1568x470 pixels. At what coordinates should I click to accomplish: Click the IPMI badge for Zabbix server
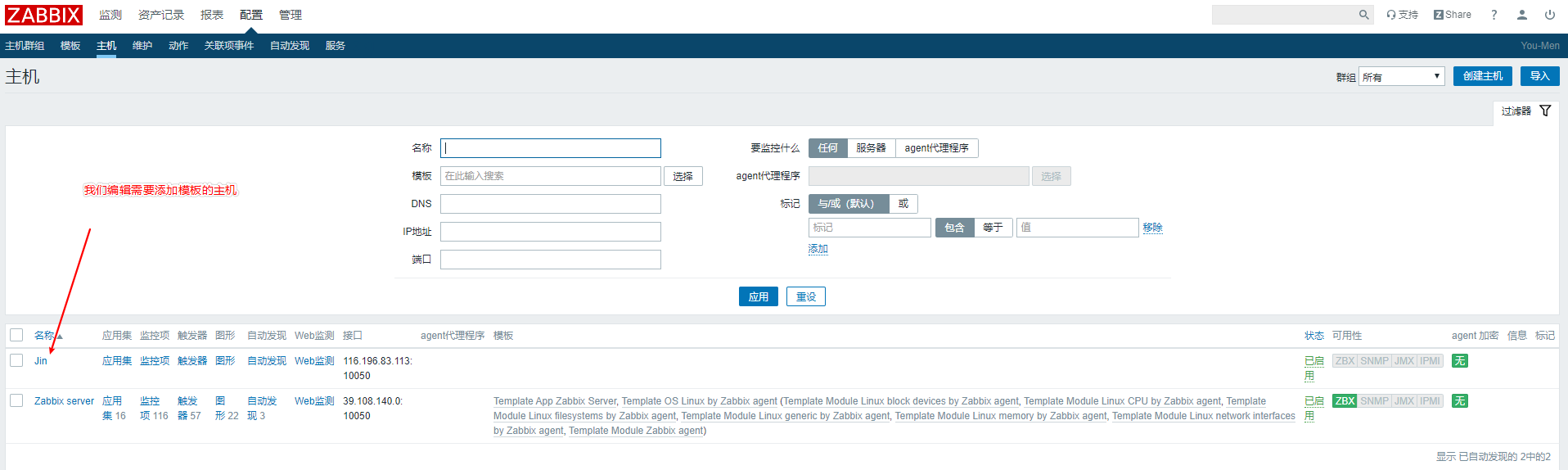click(x=1430, y=401)
